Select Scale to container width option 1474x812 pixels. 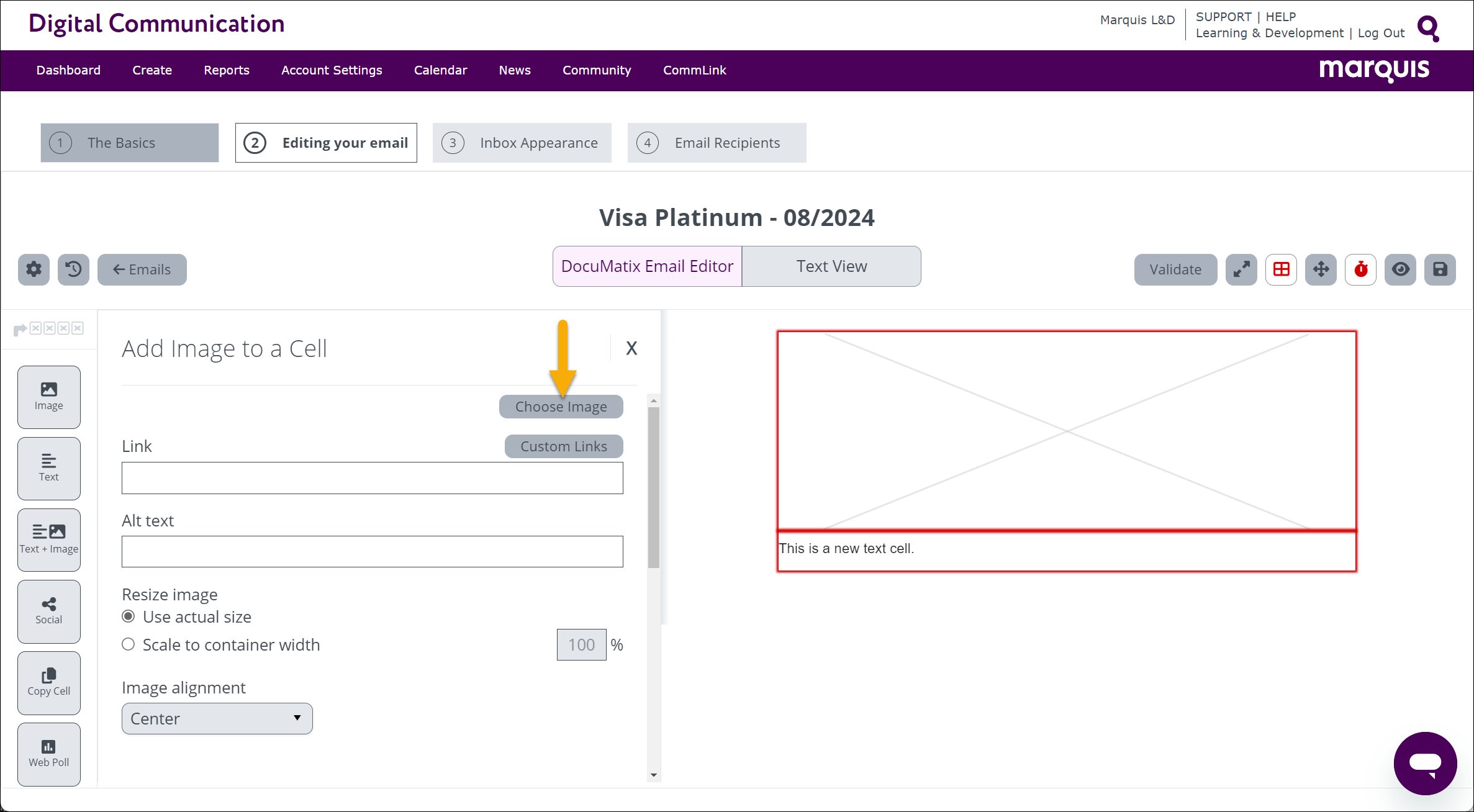[x=129, y=644]
